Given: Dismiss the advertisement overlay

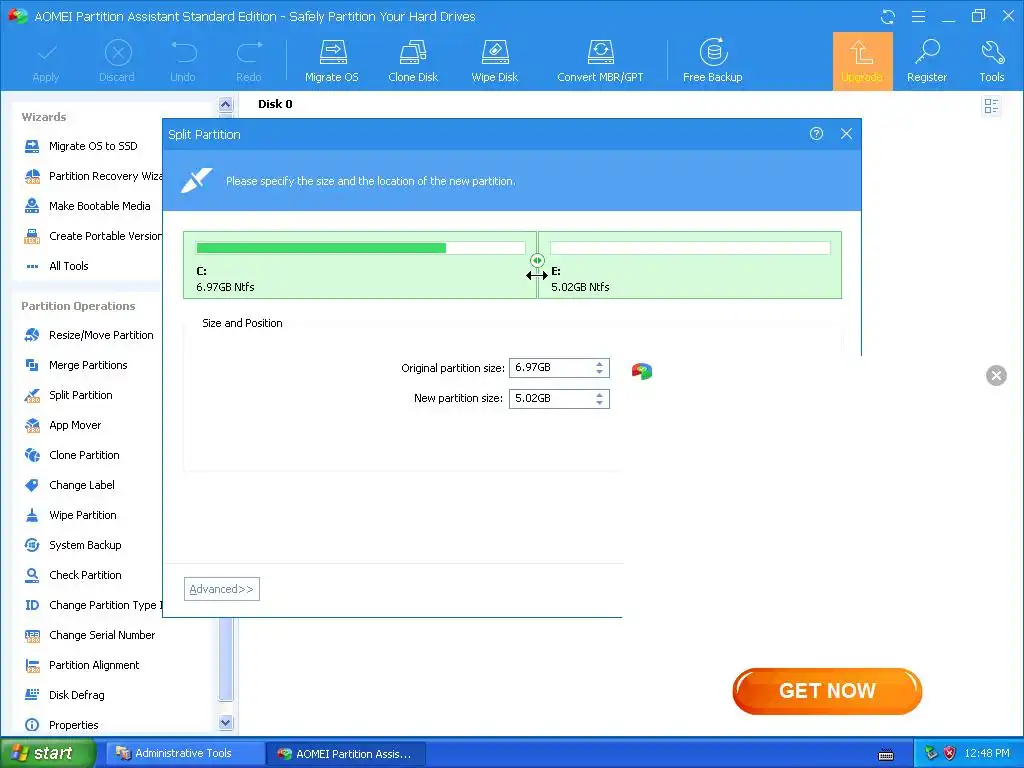Looking at the screenshot, I should pos(996,376).
